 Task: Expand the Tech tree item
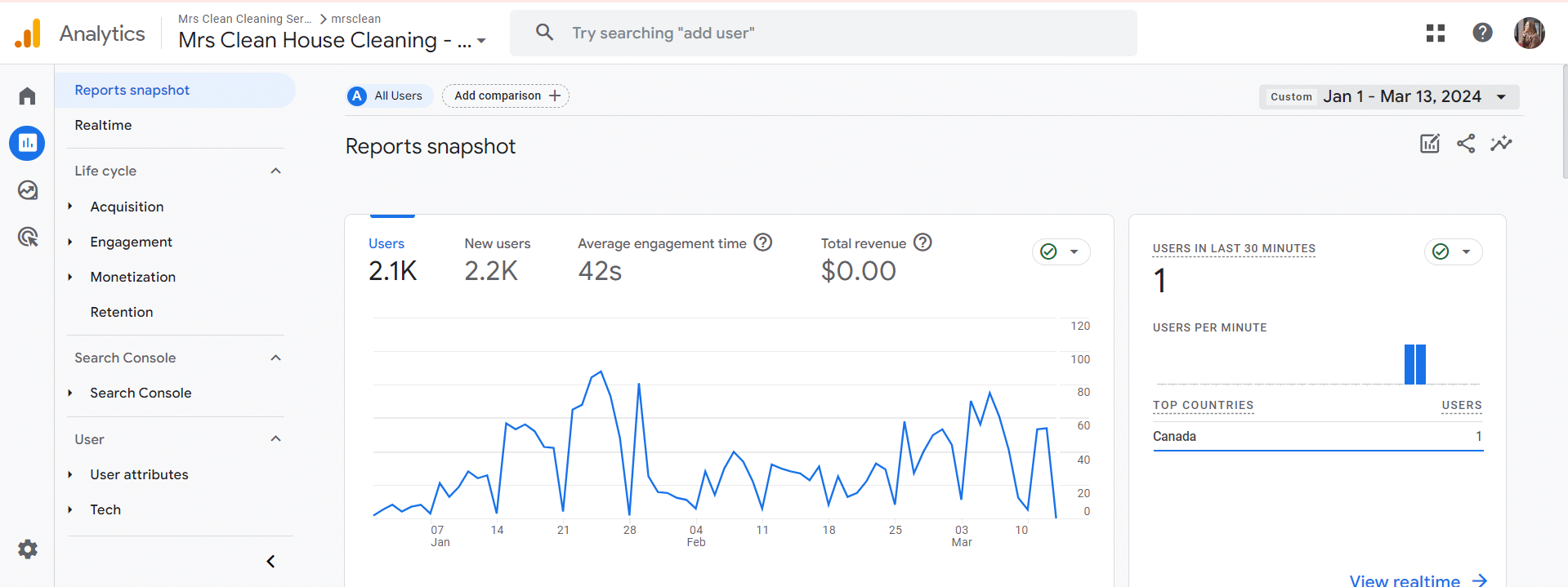70,509
